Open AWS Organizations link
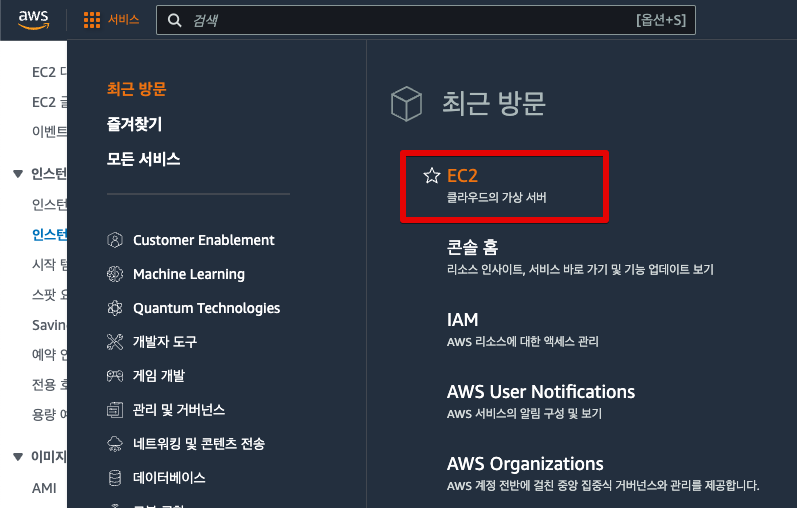Image resolution: width=797 pixels, height=508 pixels. coord(525,464)
